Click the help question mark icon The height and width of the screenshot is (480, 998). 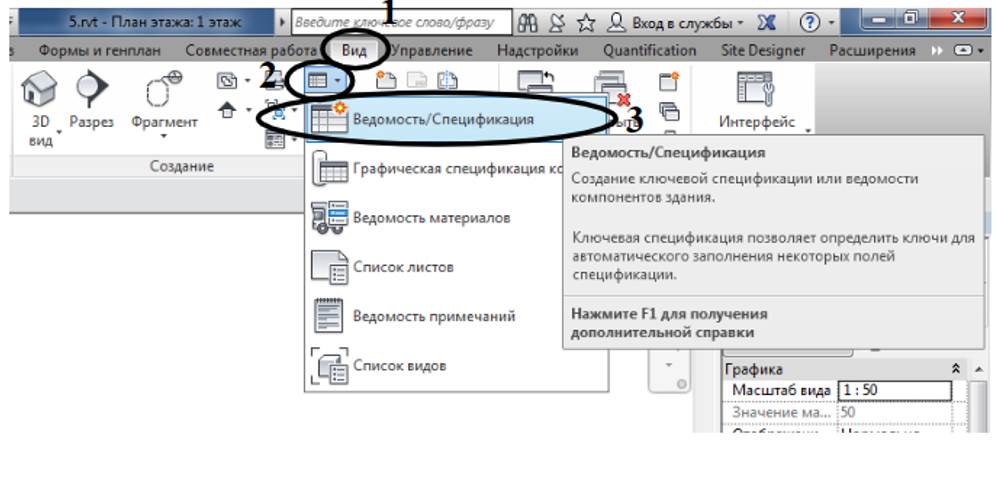[809, 23]
